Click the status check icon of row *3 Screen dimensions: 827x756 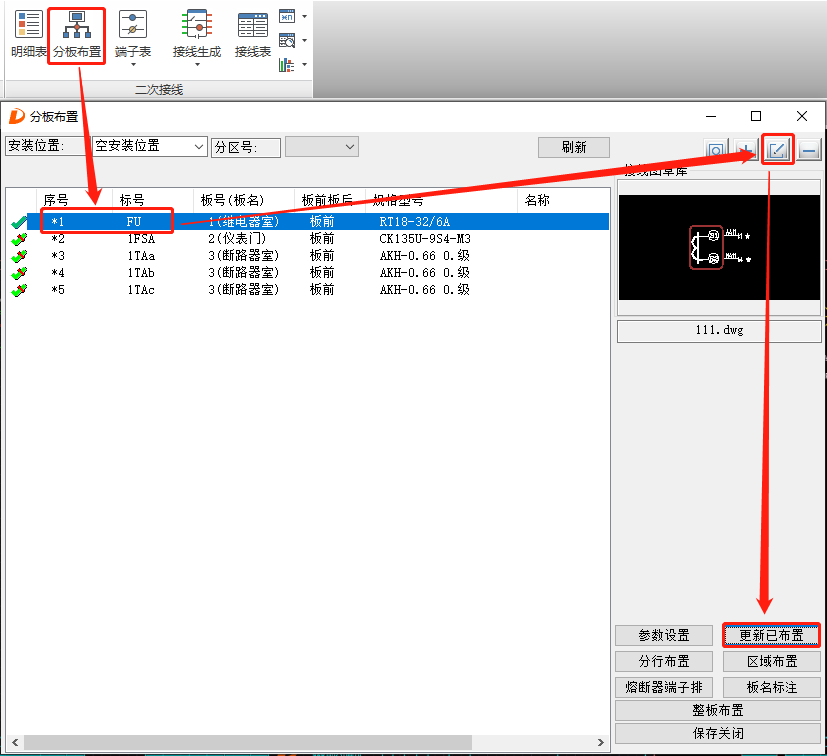click(19, 256)
